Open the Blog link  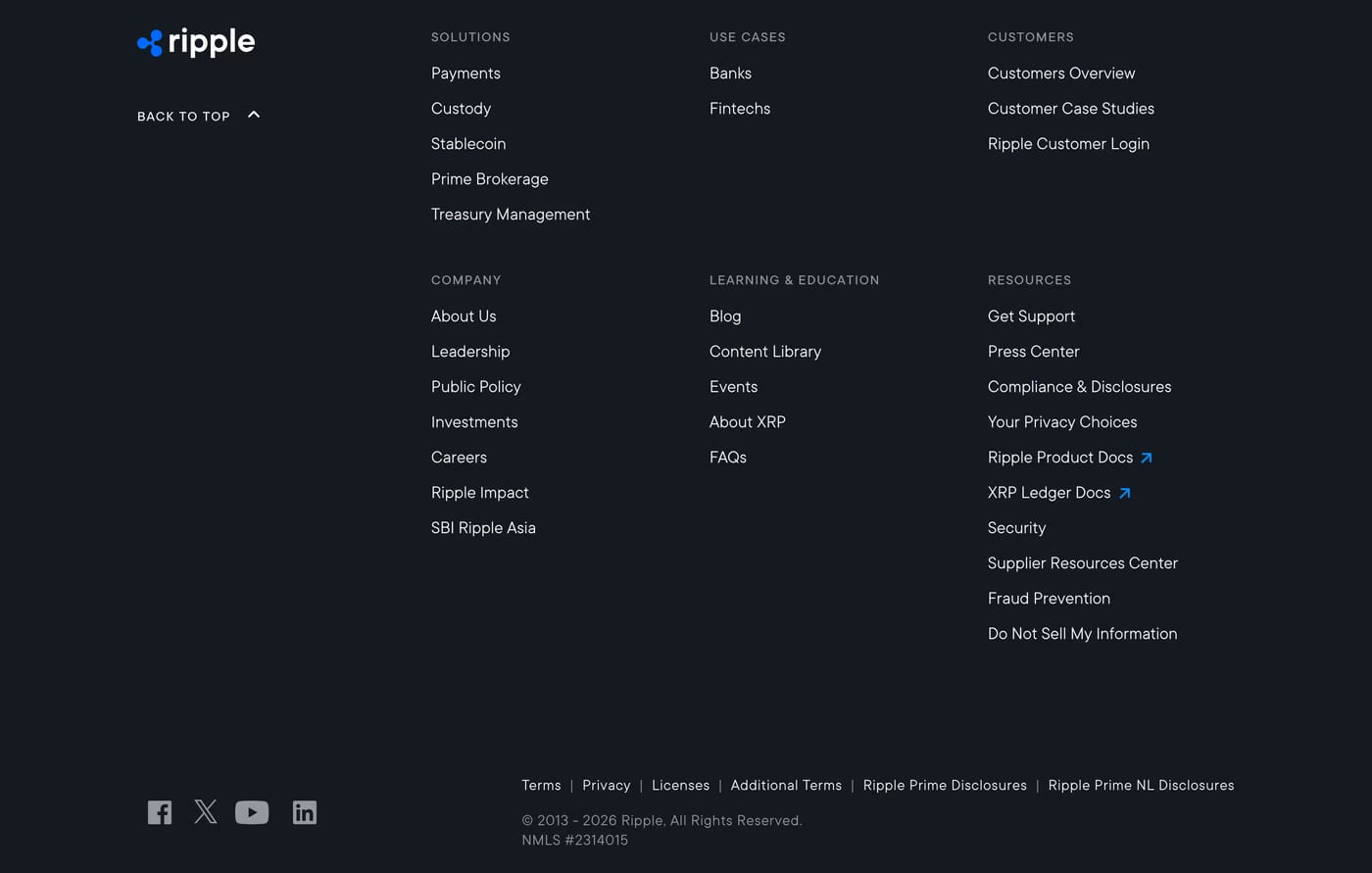[x=725, y=316]
